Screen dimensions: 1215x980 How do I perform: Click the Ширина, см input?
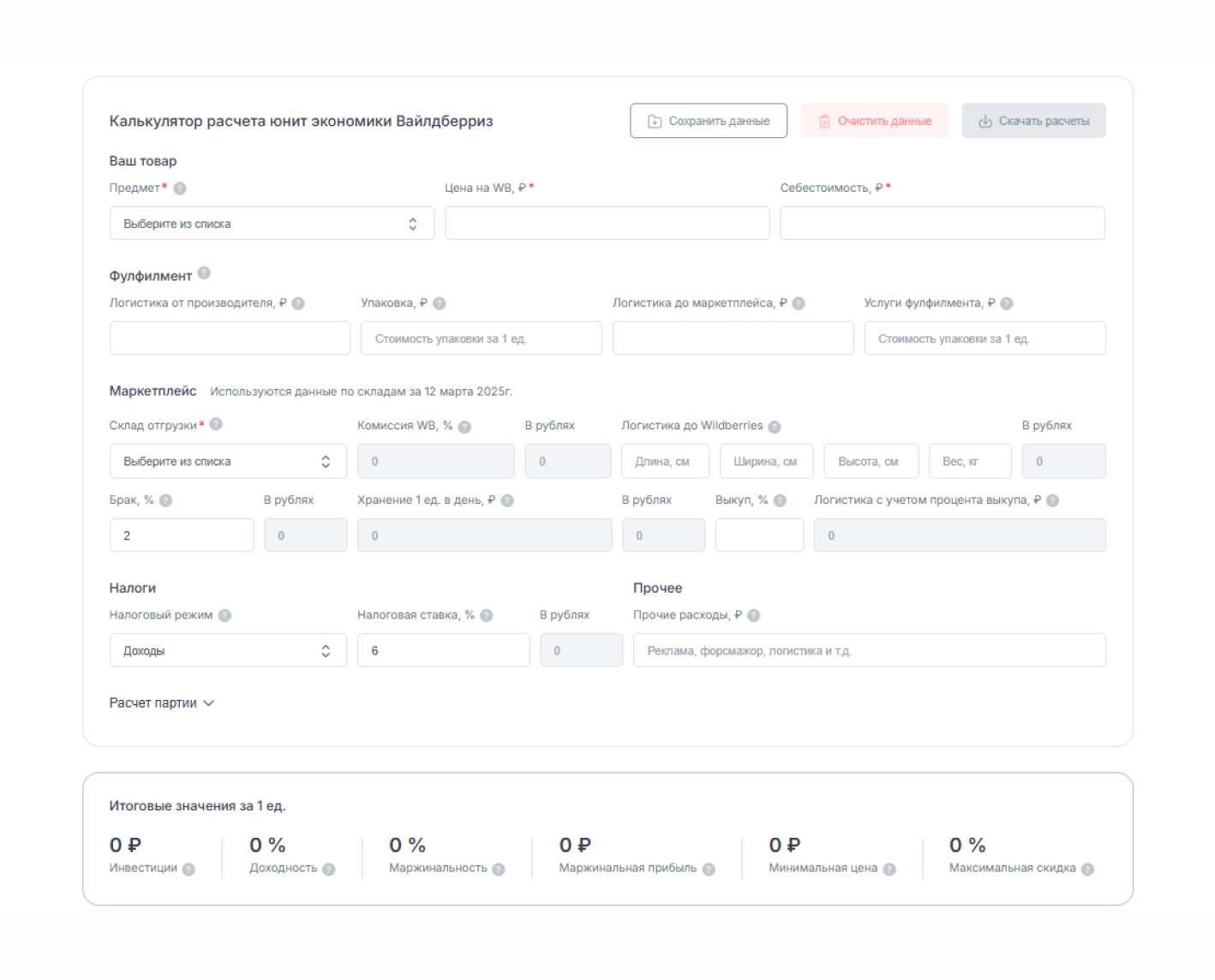(767, 462)
